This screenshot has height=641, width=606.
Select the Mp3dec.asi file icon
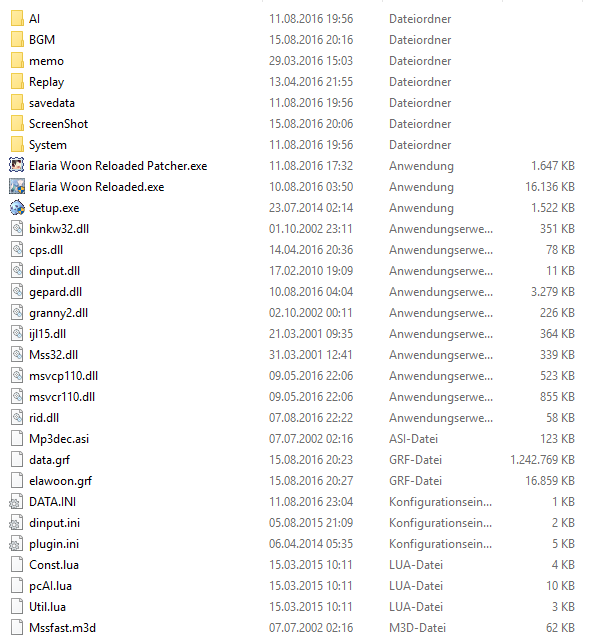pyautogui.click(x=17, y=439)
